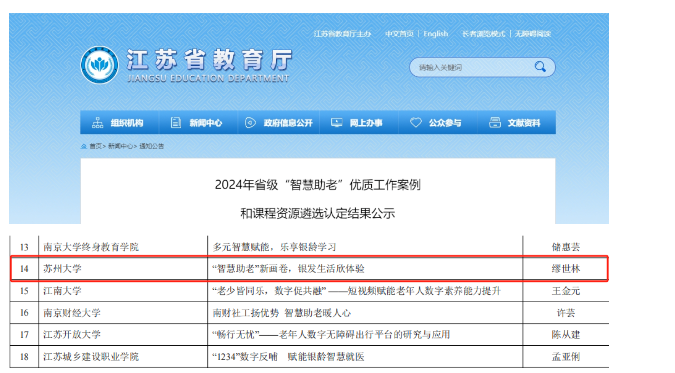Screen dimensions: 675x373
Task: Enable 长者浏览模式 elder mode
Action: (x=483, y=34)
